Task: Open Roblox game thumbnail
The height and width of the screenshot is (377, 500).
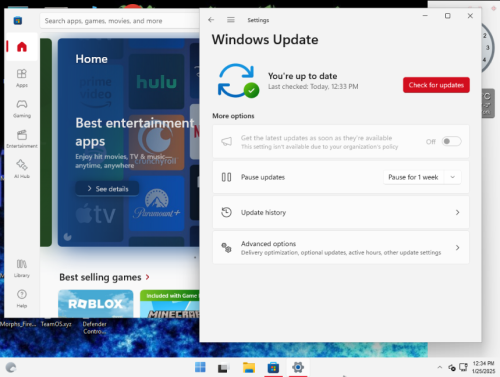Action: click(x=96, y=304)
